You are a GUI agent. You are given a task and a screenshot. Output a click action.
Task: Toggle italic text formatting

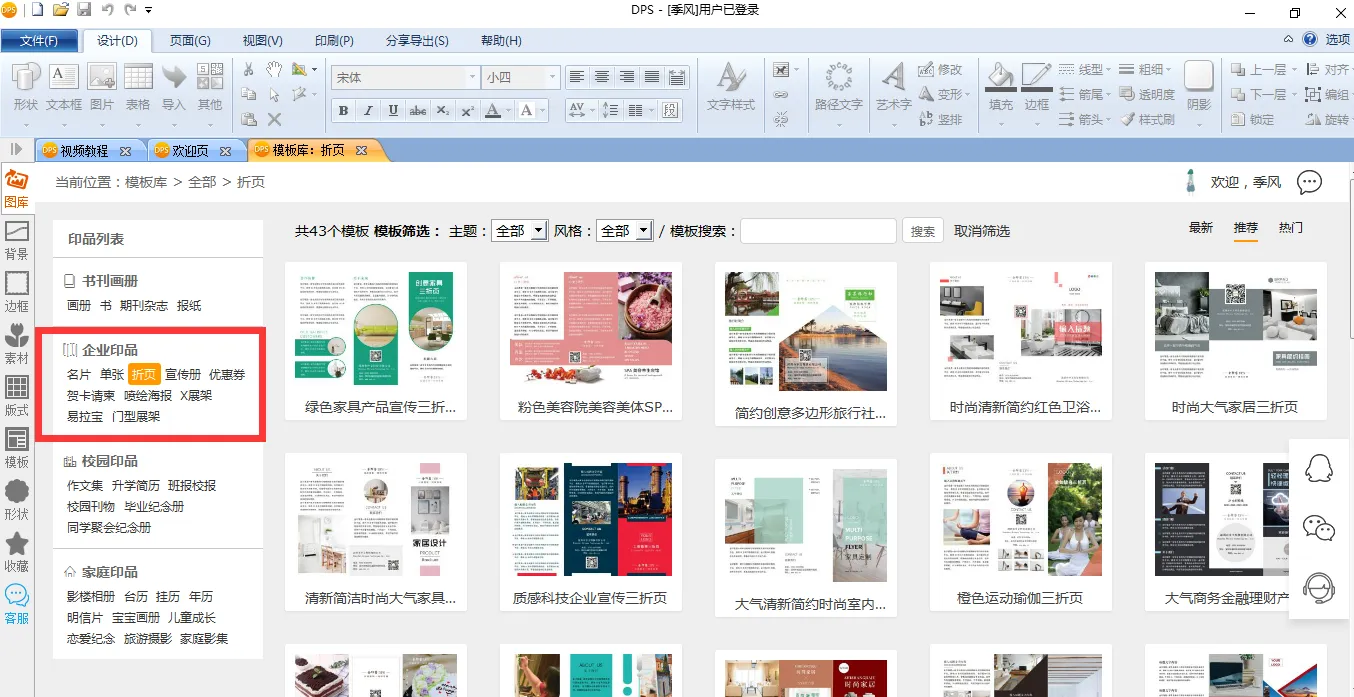tap(368, 110)
